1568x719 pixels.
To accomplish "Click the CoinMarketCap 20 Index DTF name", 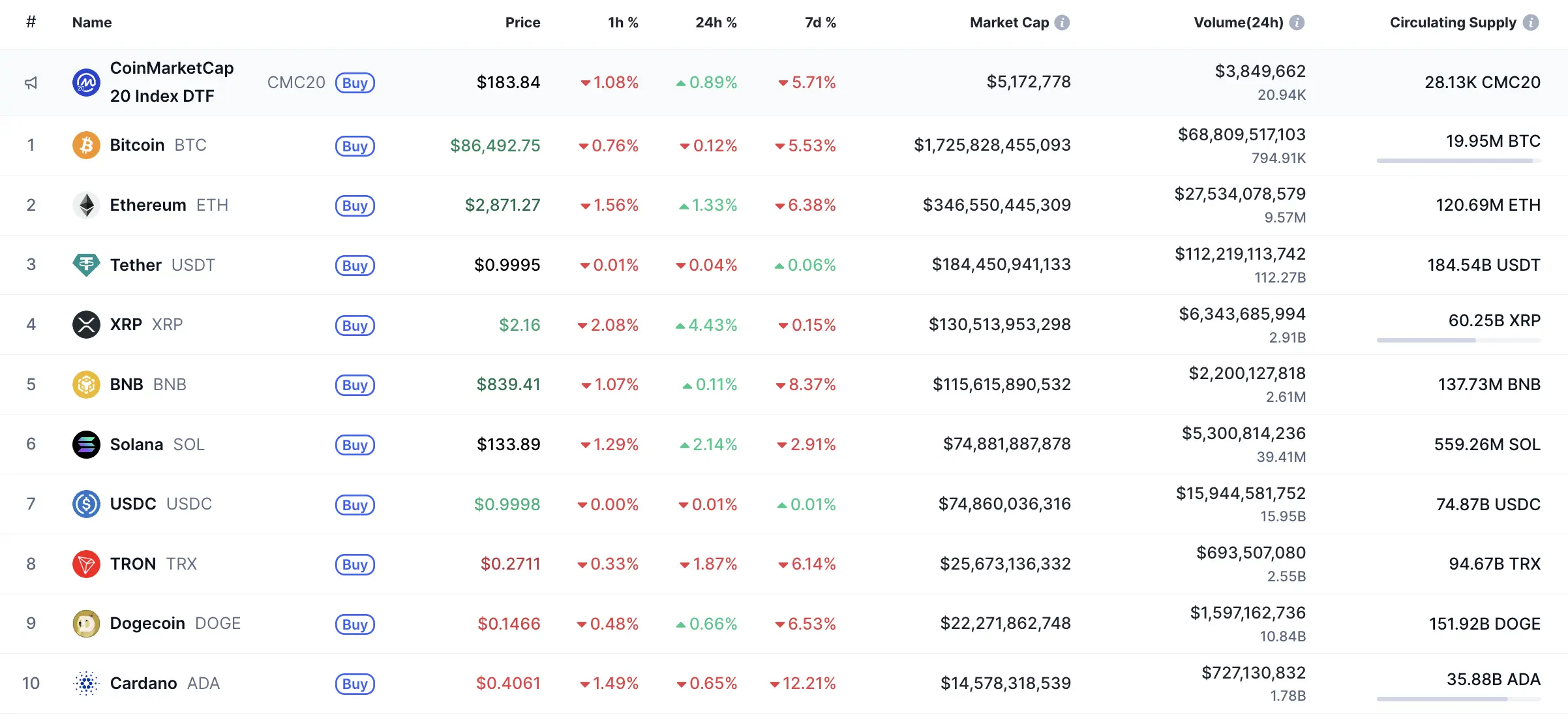I will tap(172, 82).
